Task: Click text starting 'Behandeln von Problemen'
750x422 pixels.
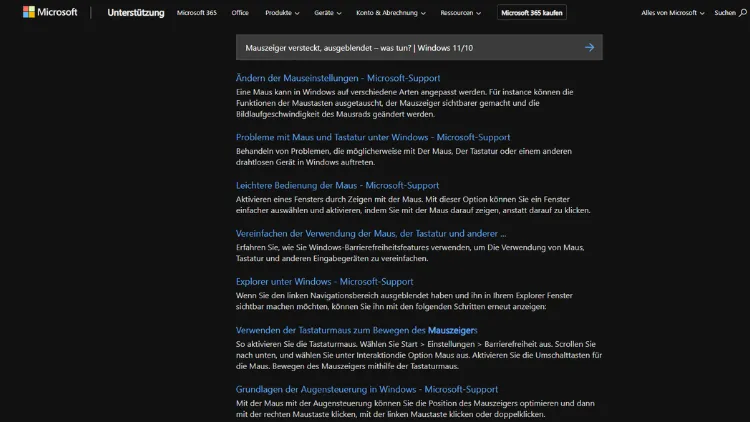Action: pos(404,156)
